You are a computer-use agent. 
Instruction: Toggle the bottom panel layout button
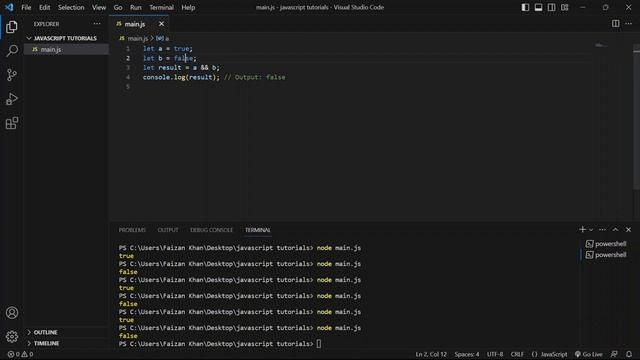538,7
